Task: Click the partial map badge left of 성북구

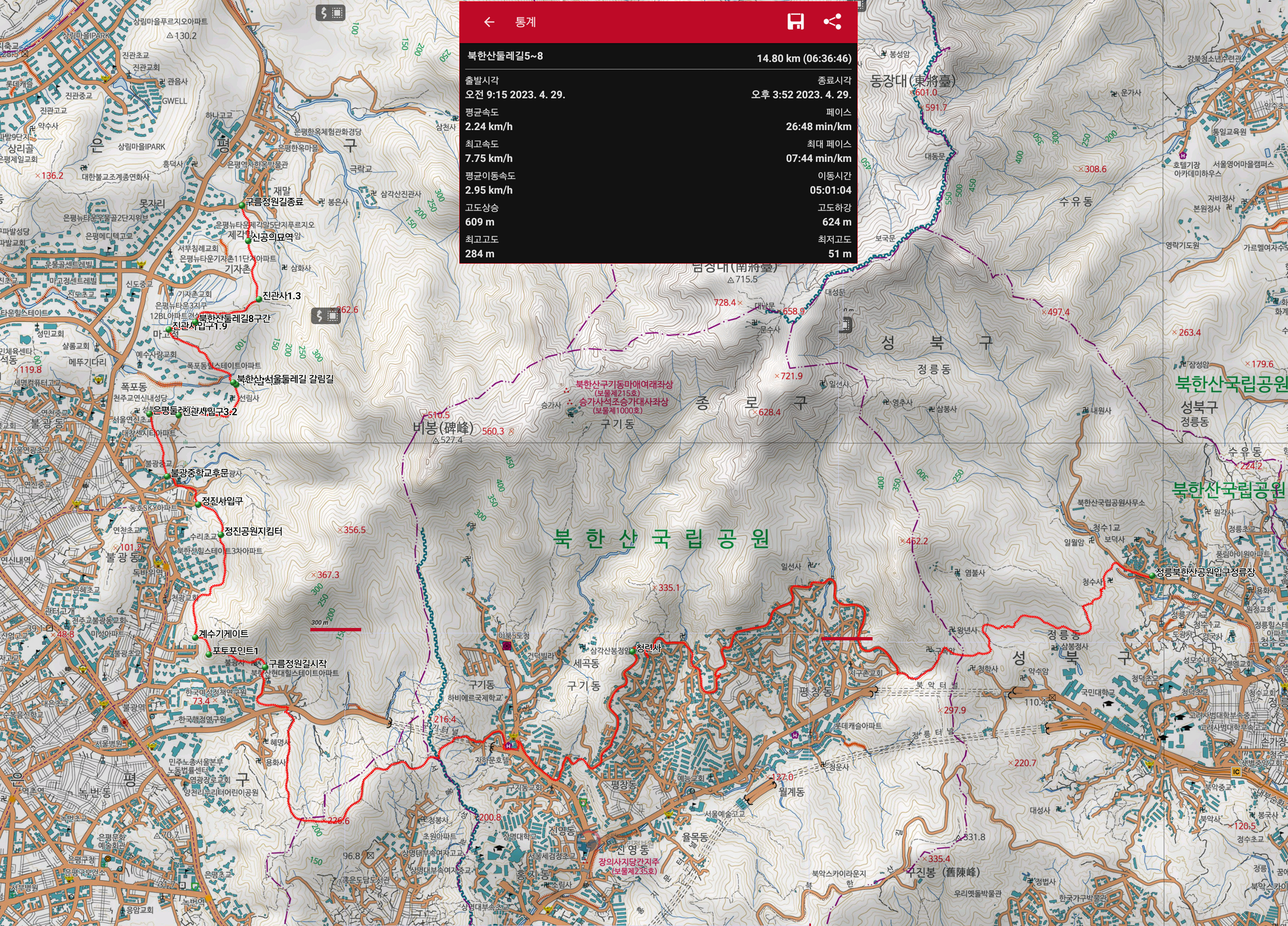Action: (847, 325)
